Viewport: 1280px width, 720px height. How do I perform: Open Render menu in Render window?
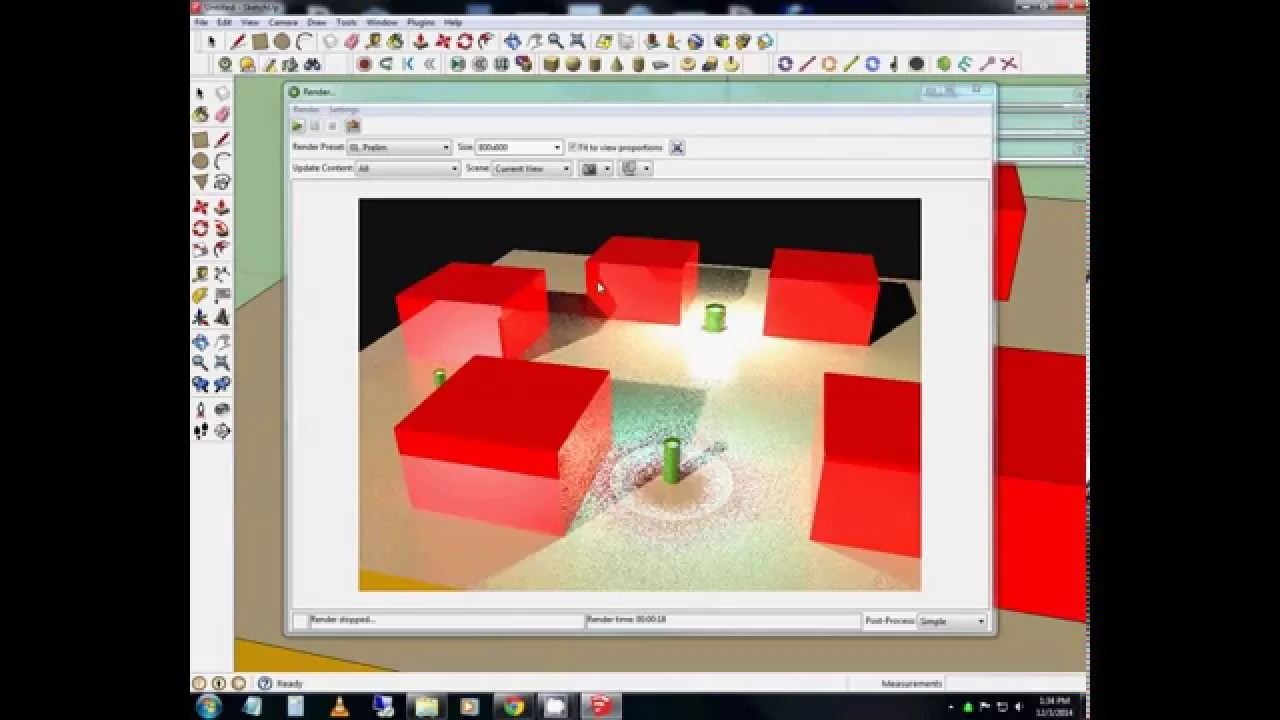pos(306,109)
